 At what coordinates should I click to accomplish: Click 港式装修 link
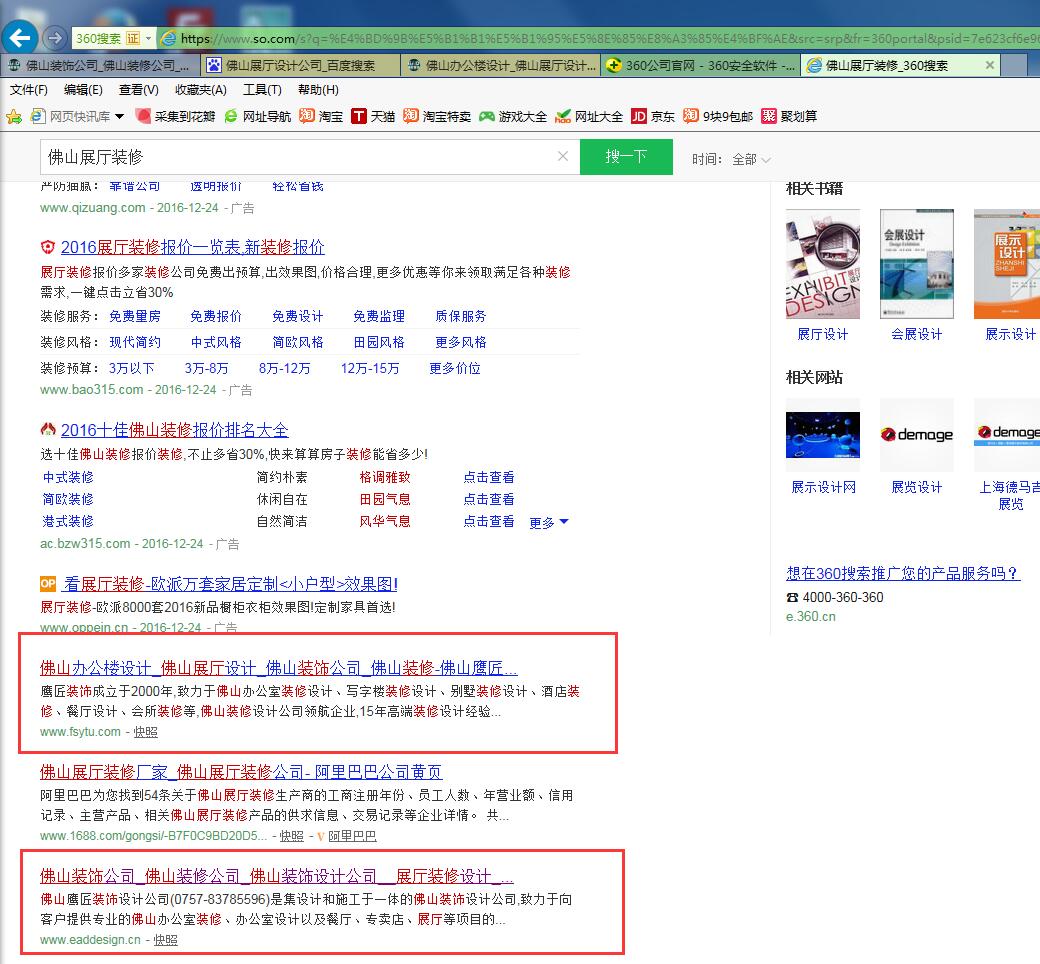tap(68, 521)
